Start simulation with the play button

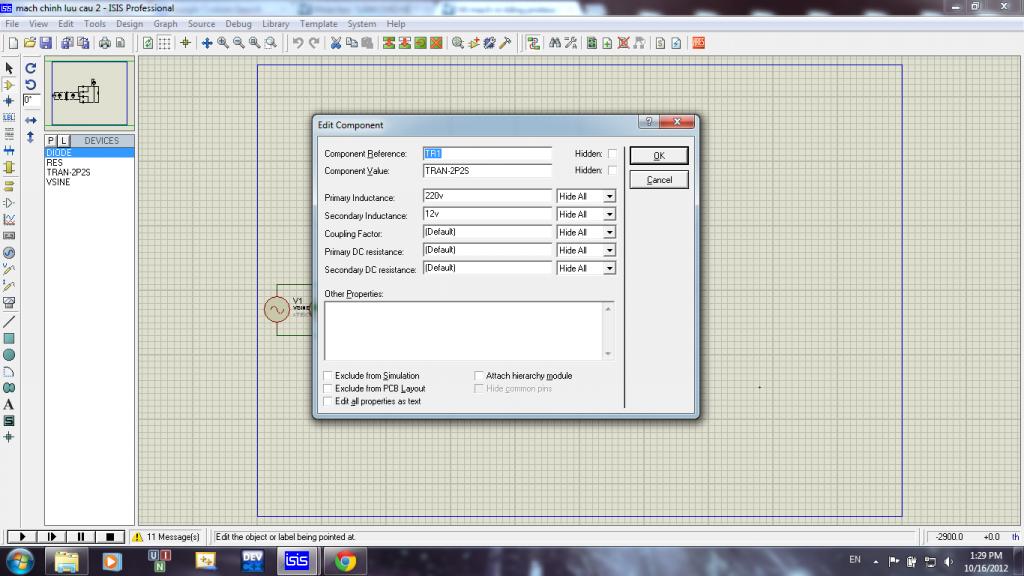click(22, 537)
